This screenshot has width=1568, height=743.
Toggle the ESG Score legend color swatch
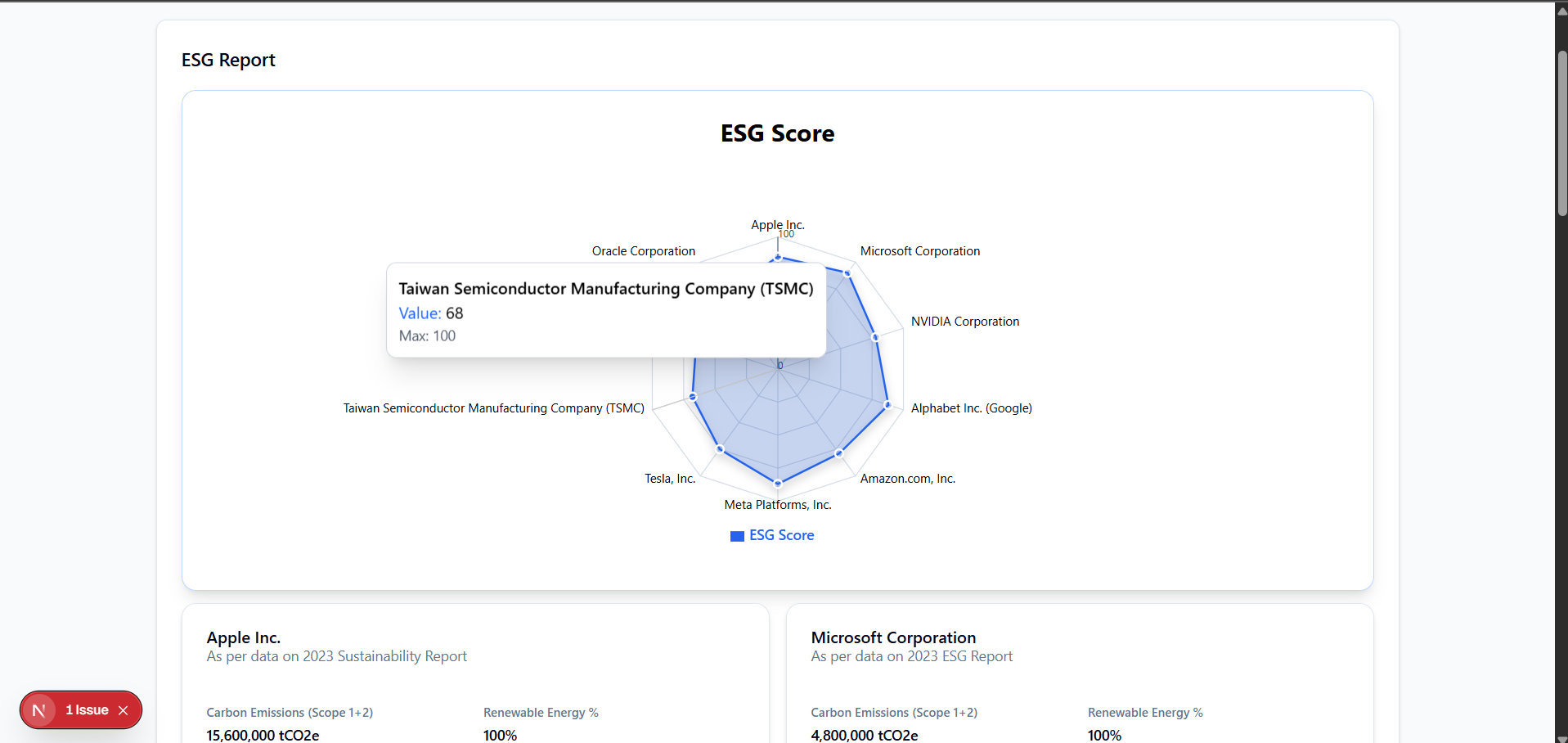coord(737,536)
